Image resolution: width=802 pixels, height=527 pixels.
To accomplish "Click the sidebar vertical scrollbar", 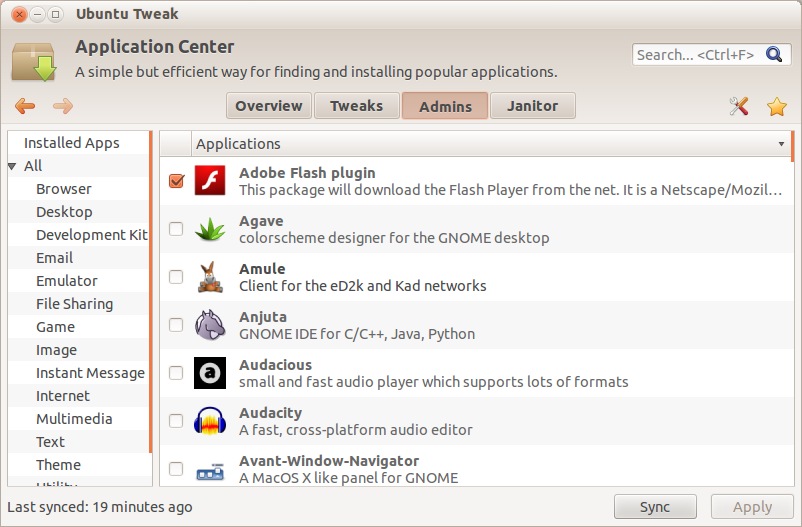I will pos(150,292).
